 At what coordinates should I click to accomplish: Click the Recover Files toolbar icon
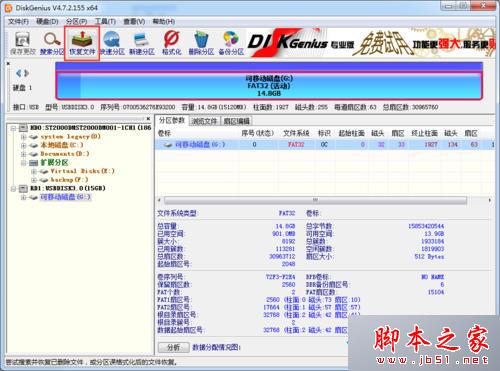[82, 43]
